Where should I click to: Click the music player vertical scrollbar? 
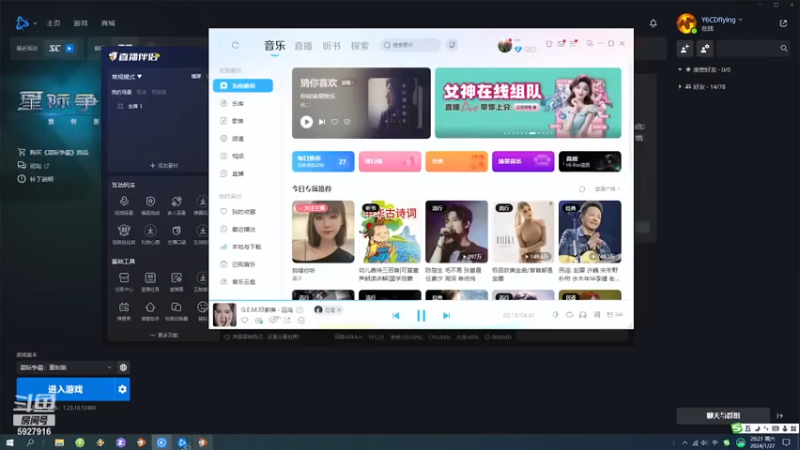(631, 117)
